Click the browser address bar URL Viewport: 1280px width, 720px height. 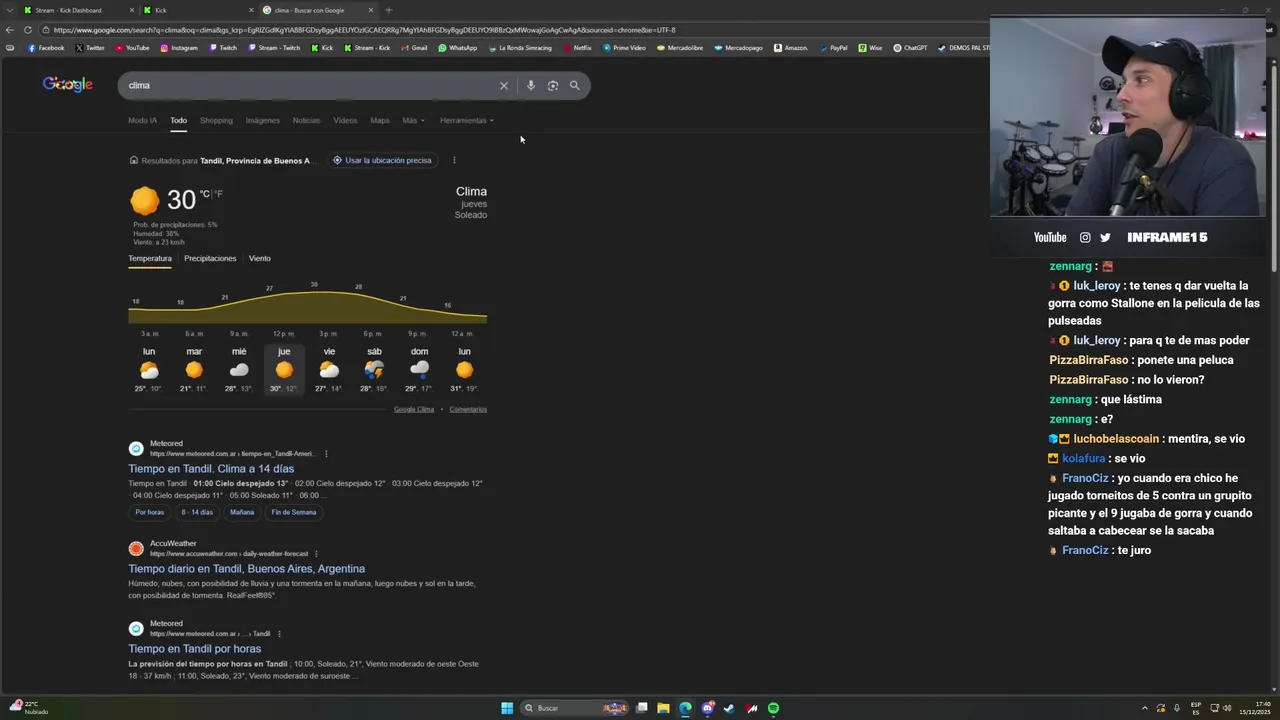[365, 30]
